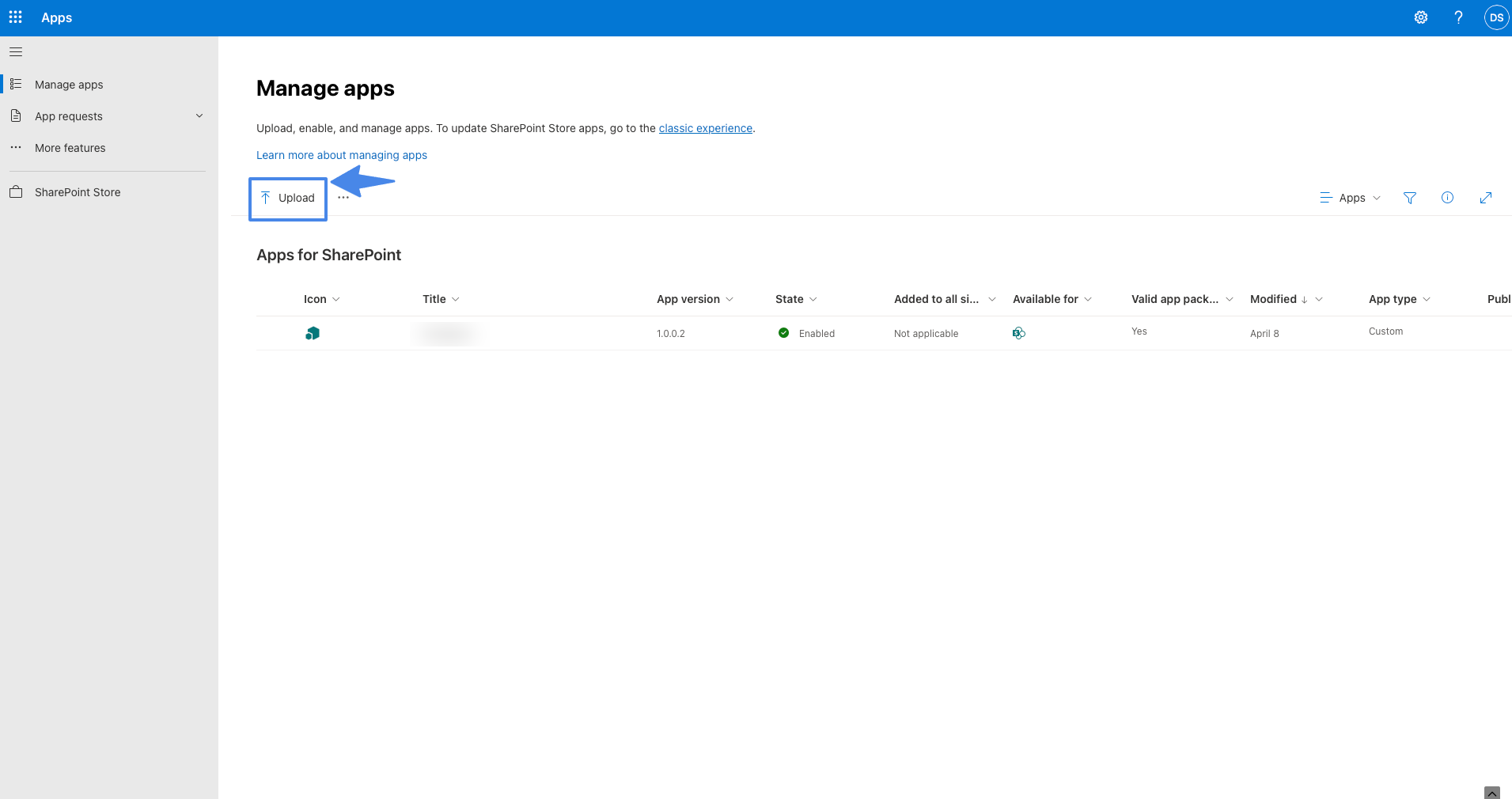The height and width of the screenshot is (799, 1512).
Task: Open the State column header dropdown
Action: point(795,299)
